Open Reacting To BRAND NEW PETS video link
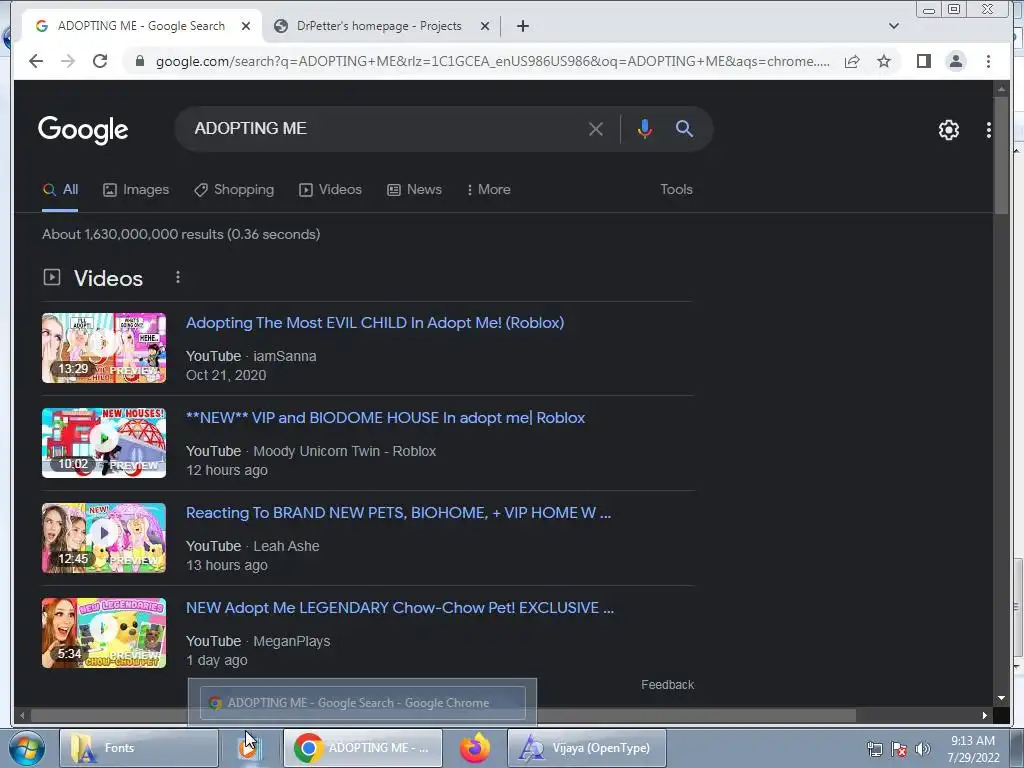The height and width of the screenshot is (768, 1024). point(398,513)
